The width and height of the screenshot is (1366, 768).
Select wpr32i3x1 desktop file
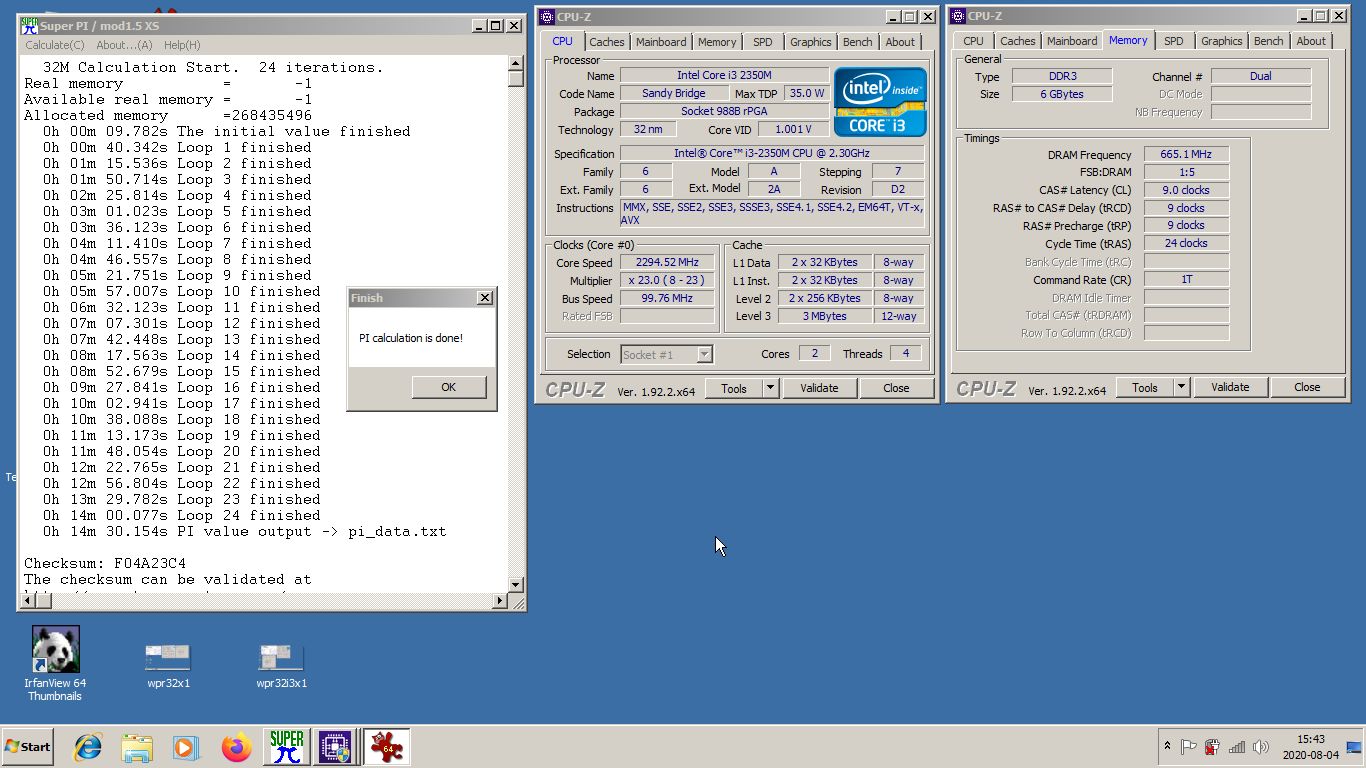[281, 666]
